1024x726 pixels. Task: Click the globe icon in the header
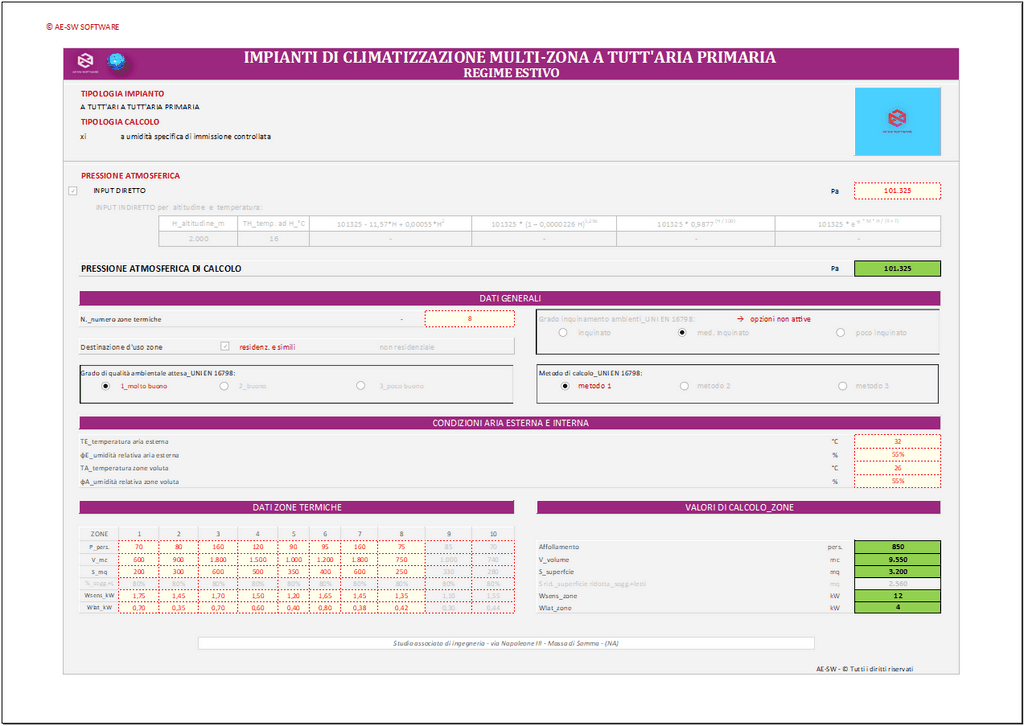pyautogui.click(x=118, y=62)
